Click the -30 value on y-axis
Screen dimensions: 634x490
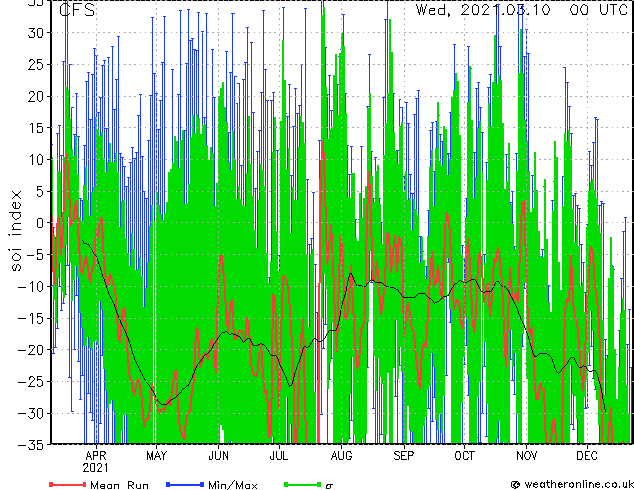(31, 413)
